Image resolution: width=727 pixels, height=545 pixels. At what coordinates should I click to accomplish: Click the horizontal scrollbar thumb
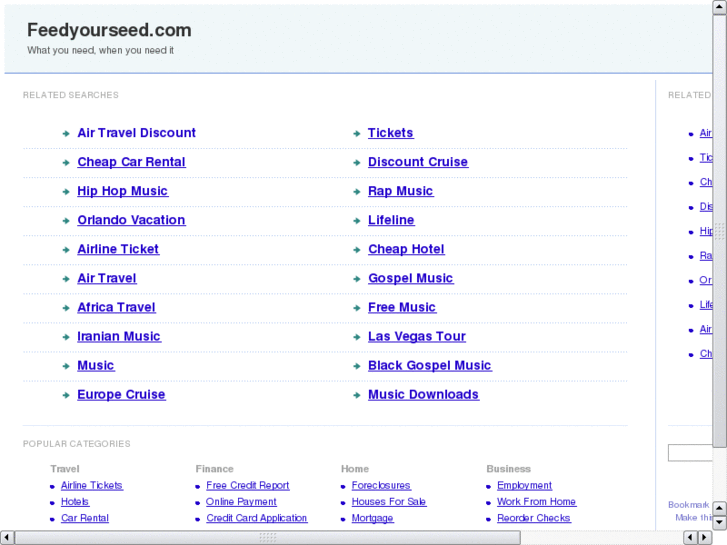point(268,538)
